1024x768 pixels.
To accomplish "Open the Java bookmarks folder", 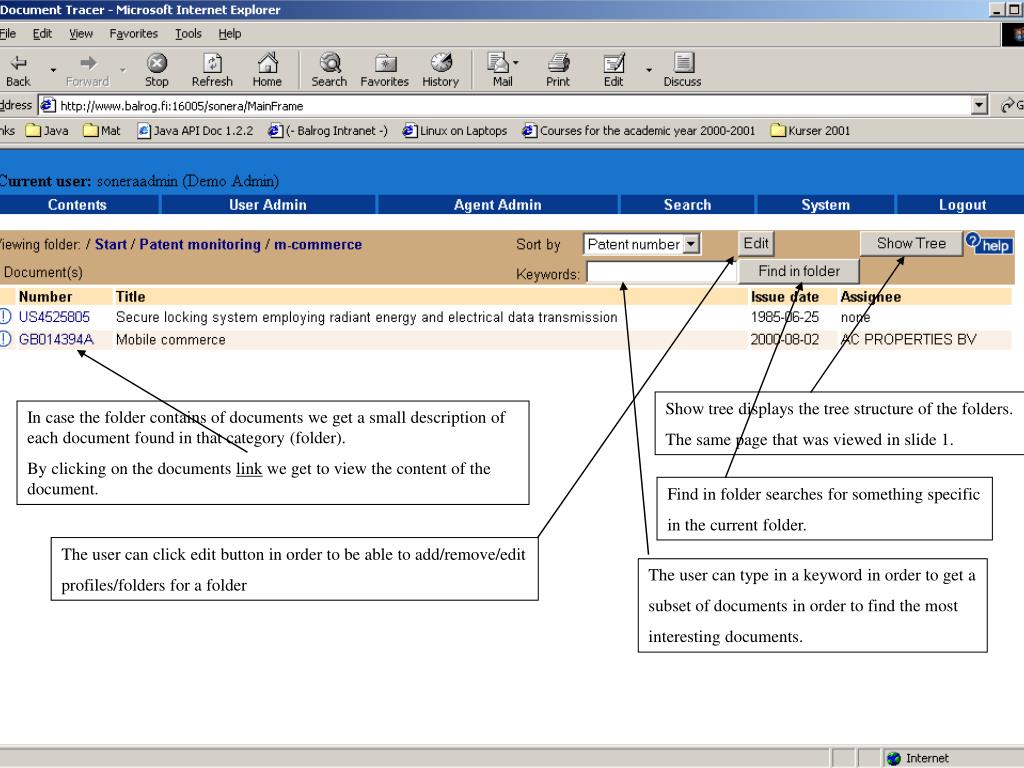I will click(46, 131).
